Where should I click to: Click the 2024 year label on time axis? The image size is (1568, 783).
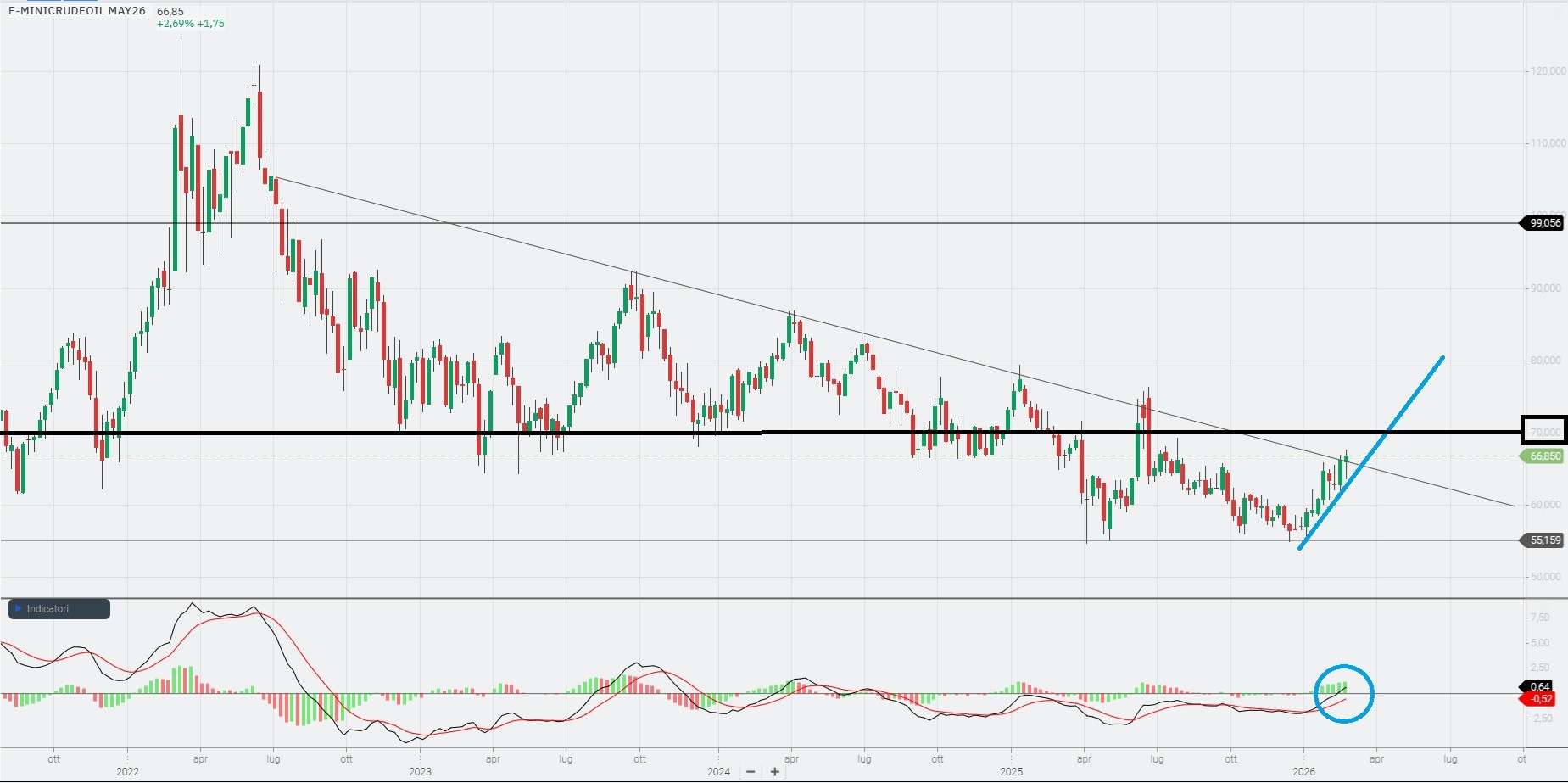pyautogui.click(x=718, y=772)
